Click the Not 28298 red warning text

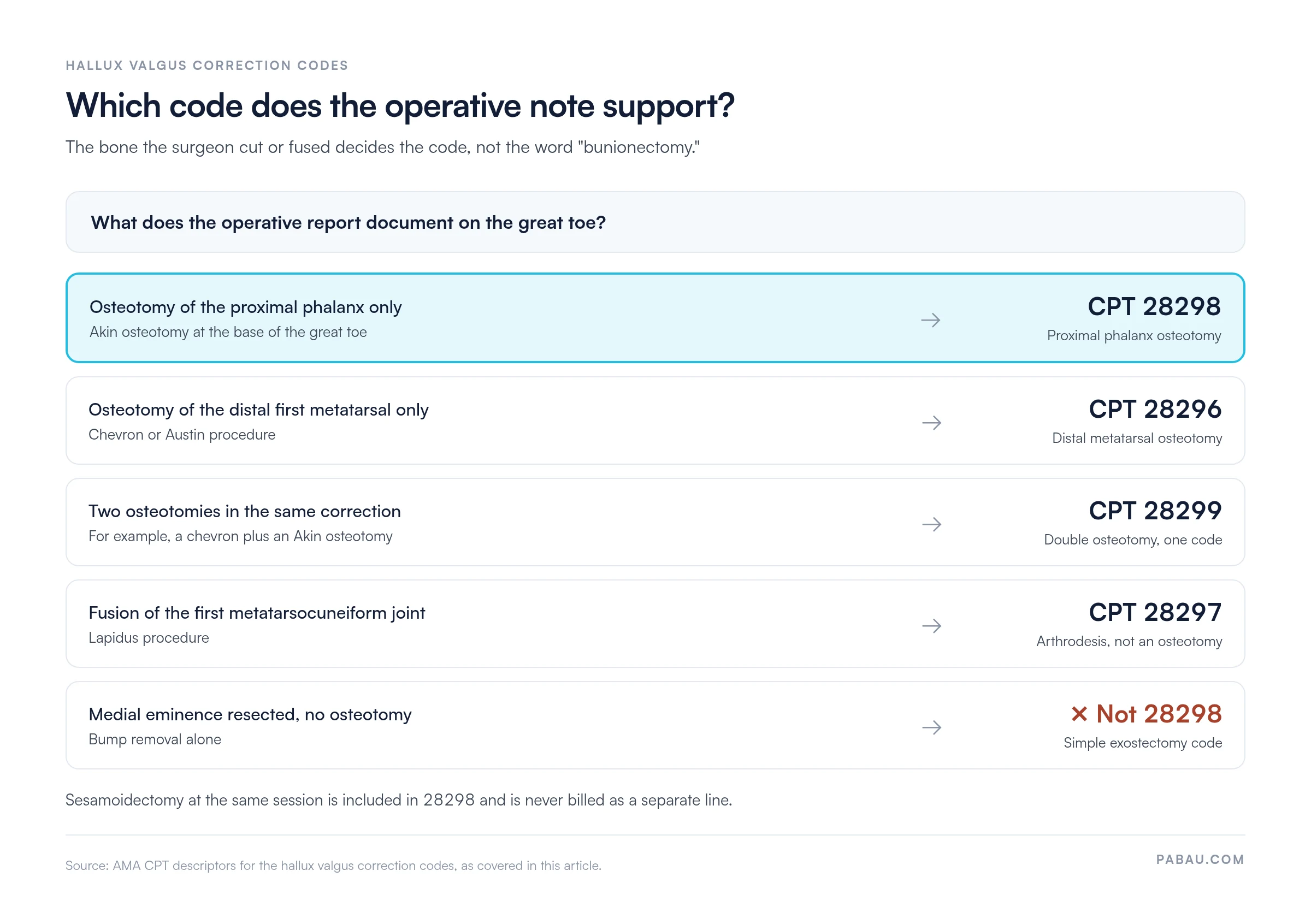point(1159,714)
